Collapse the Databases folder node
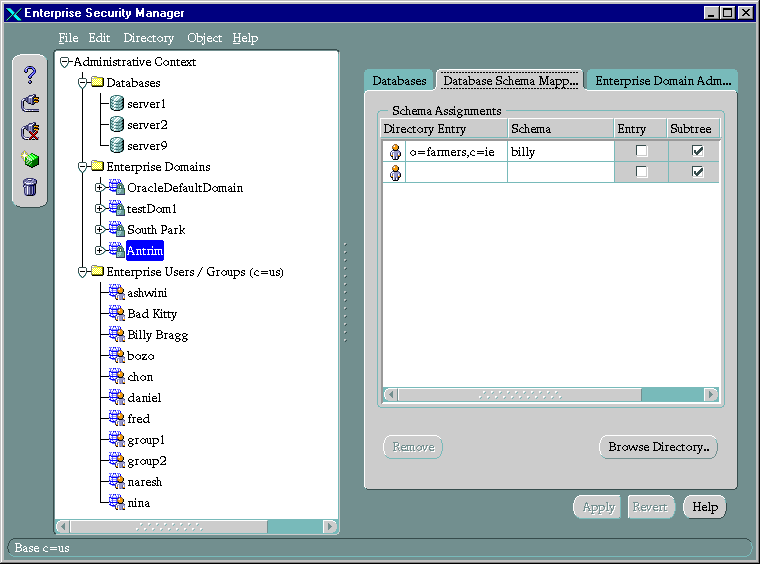Screen dimensions: 760x564 83,83
